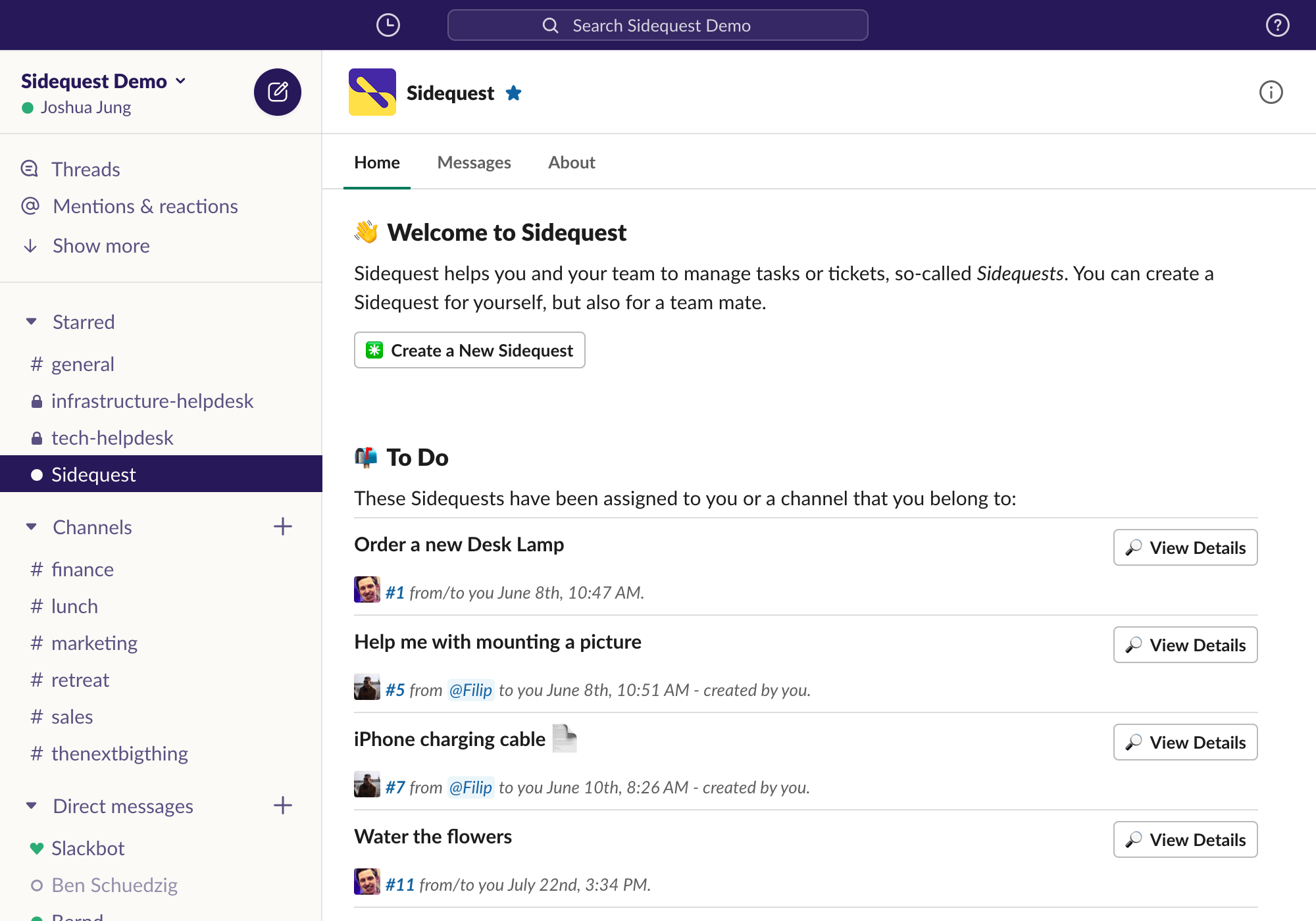Start a new direct message with plus
Screen dimensions: 1316x921
pyautogui.click(x=283, y=805)
